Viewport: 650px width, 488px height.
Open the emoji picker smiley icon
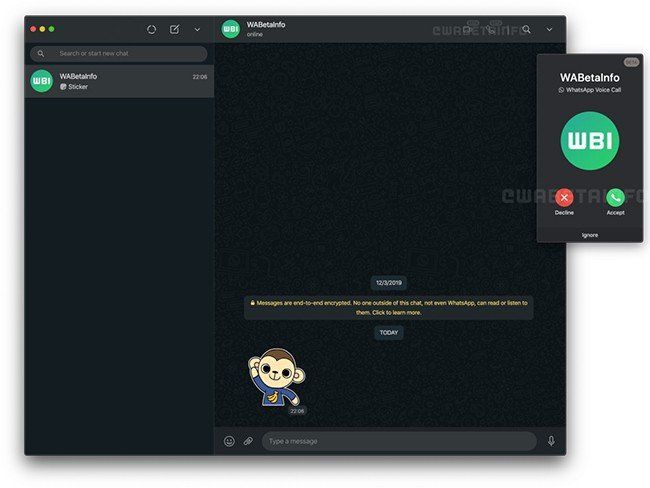coord(229,441)
